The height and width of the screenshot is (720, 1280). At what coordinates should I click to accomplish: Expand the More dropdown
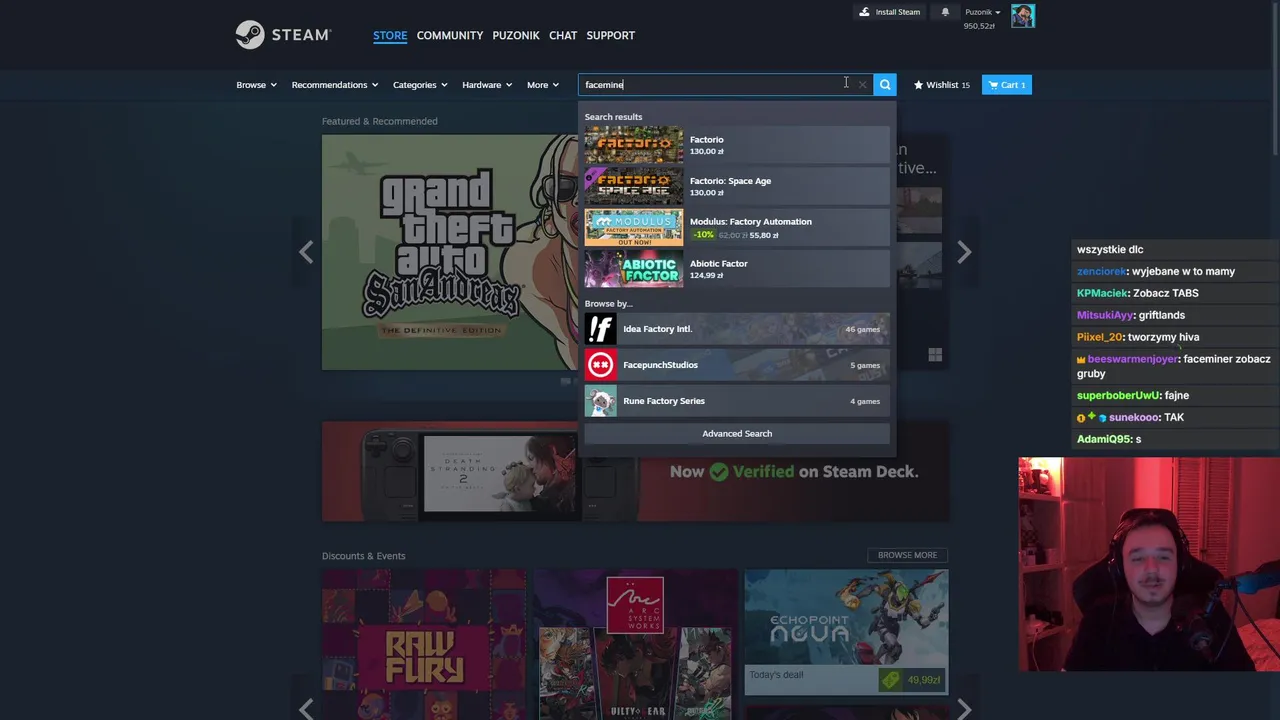[x=543, y=85]
